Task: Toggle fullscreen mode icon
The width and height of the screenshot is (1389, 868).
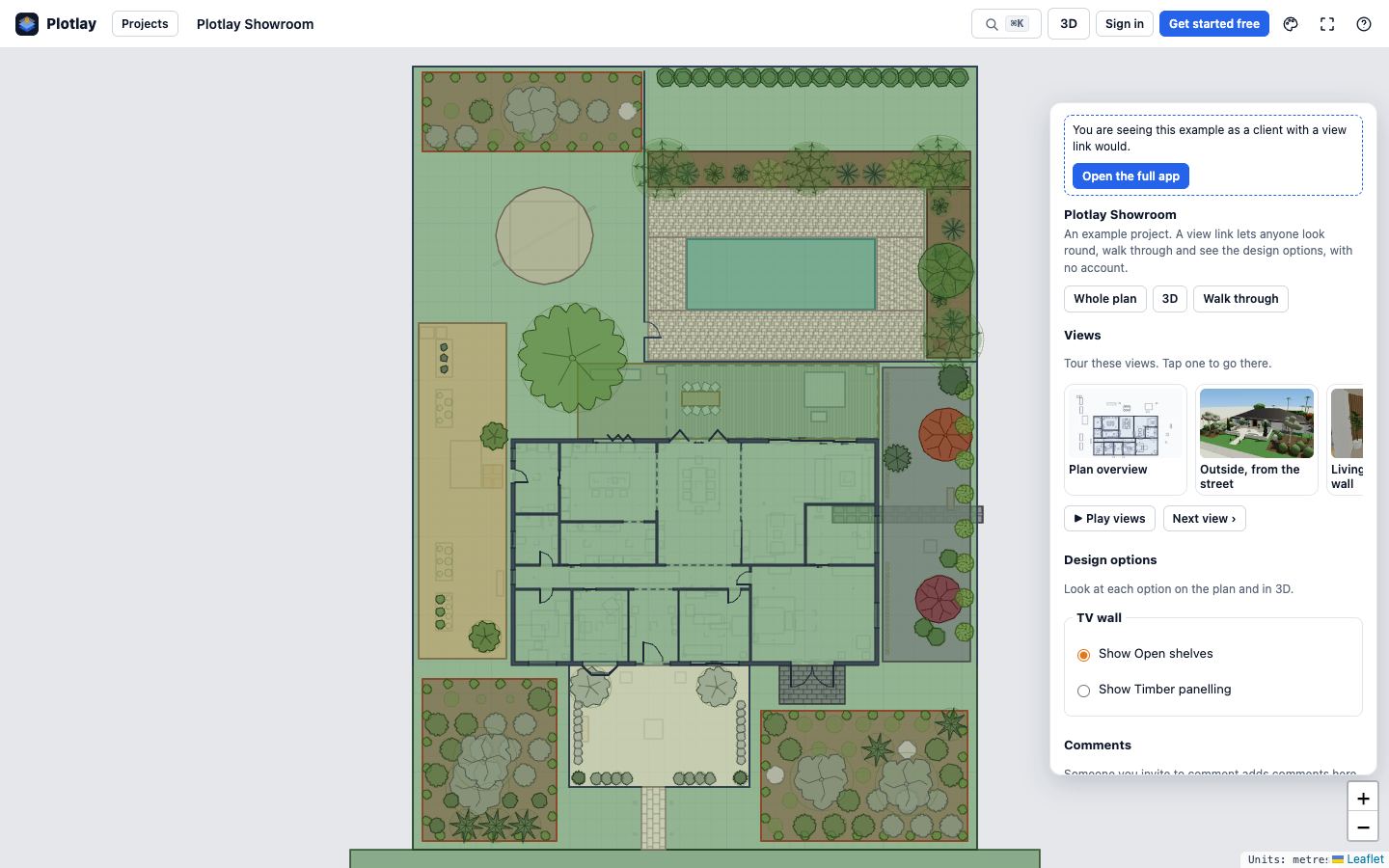Action: click(x=1327, y=24)
